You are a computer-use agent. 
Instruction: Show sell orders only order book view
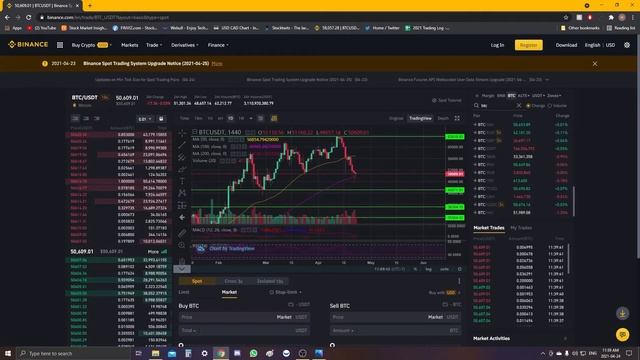pos(97,118)
